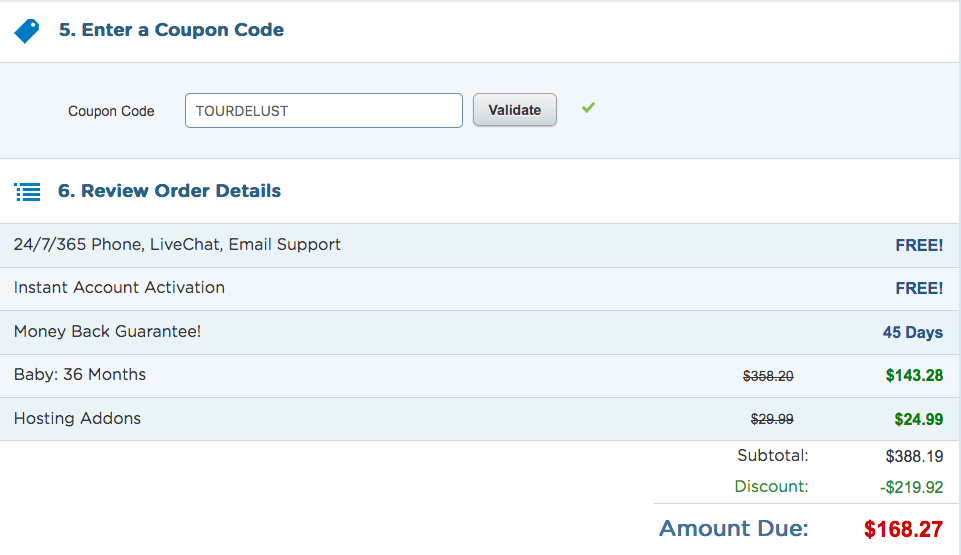Click the Hosting Addons line item
This screenshot has height=555, width=961.
tap(77, 418)
